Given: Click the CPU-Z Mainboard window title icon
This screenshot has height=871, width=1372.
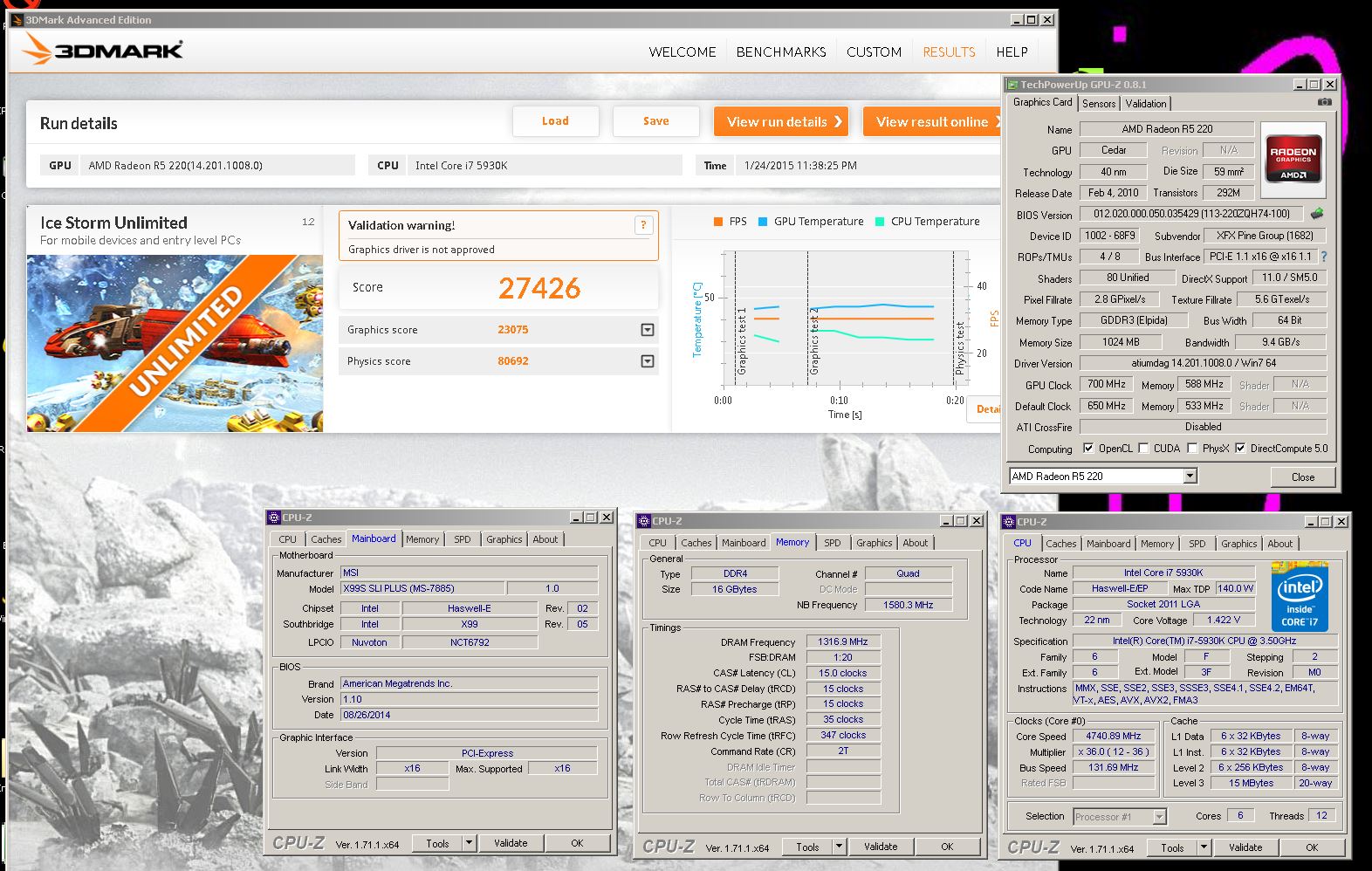Looking at the screenshot, I should 274,518.
